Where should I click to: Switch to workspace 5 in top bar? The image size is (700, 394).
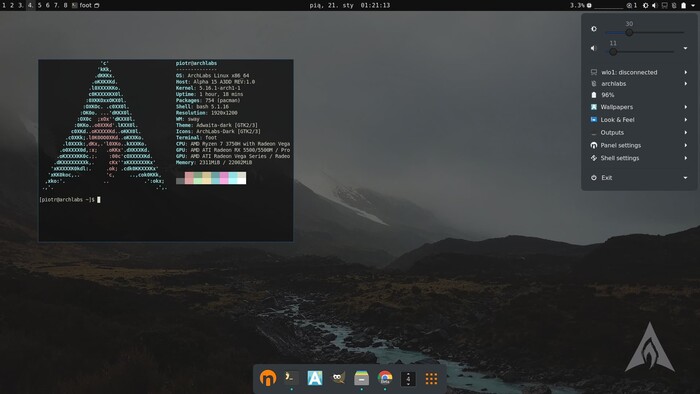pos(39,5)
